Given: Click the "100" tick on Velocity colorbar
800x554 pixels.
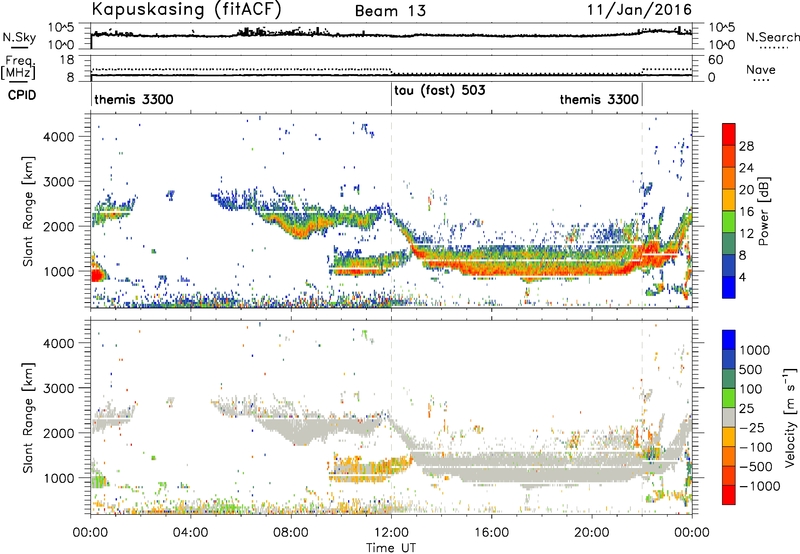Looking at the screenshot, I should click(x=752, y=389).
